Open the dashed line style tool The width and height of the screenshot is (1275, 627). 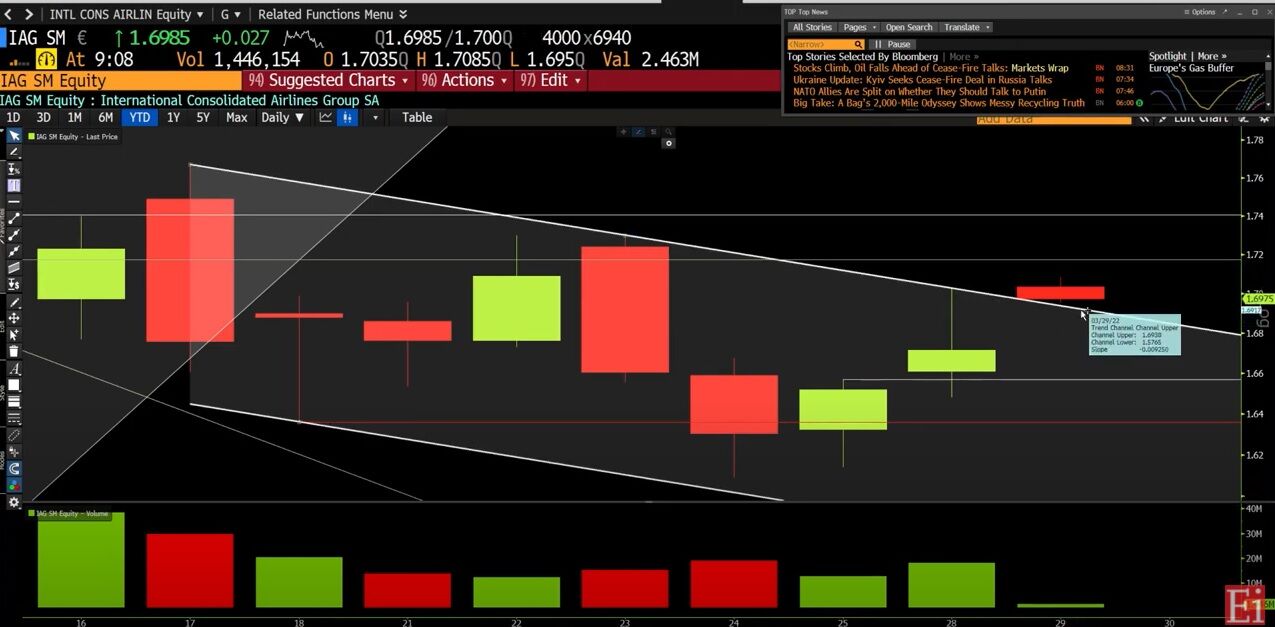(x=14, y=416)
